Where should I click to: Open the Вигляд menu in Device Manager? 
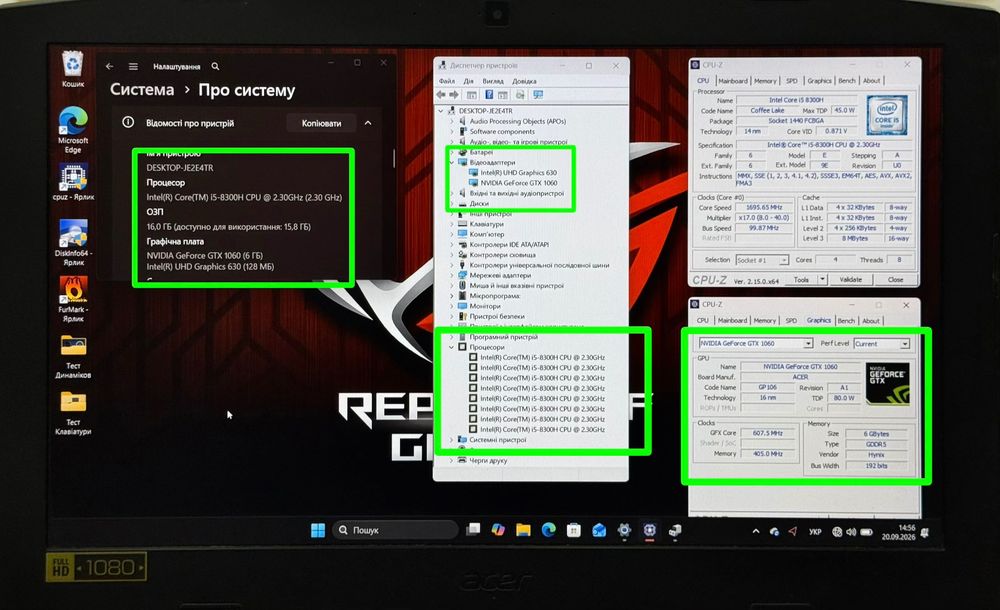493,81
